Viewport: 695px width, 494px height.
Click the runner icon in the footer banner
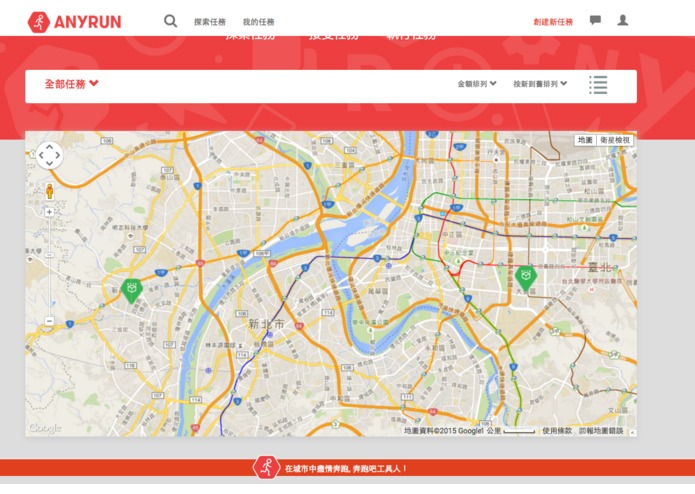(x=266, y=467)
